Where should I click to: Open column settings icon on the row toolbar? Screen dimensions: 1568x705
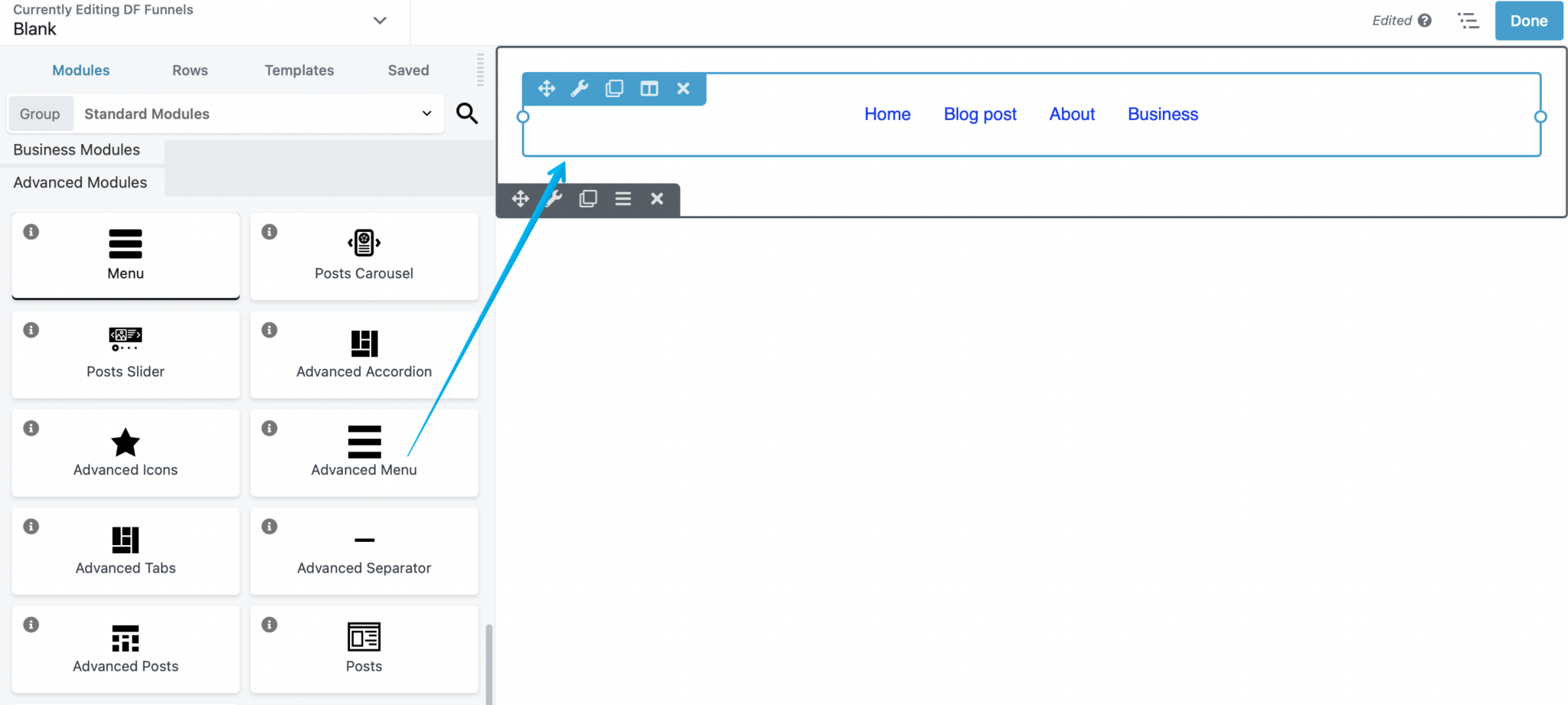click(648, 88)
